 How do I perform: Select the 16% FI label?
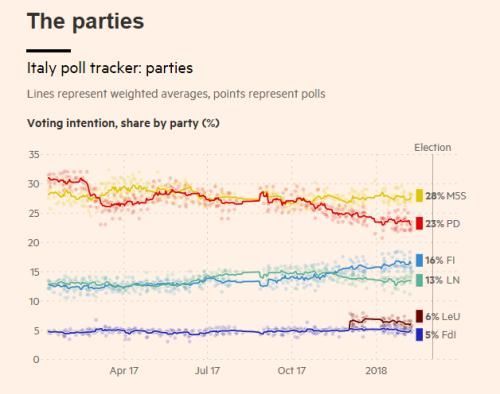pos(440,260)
